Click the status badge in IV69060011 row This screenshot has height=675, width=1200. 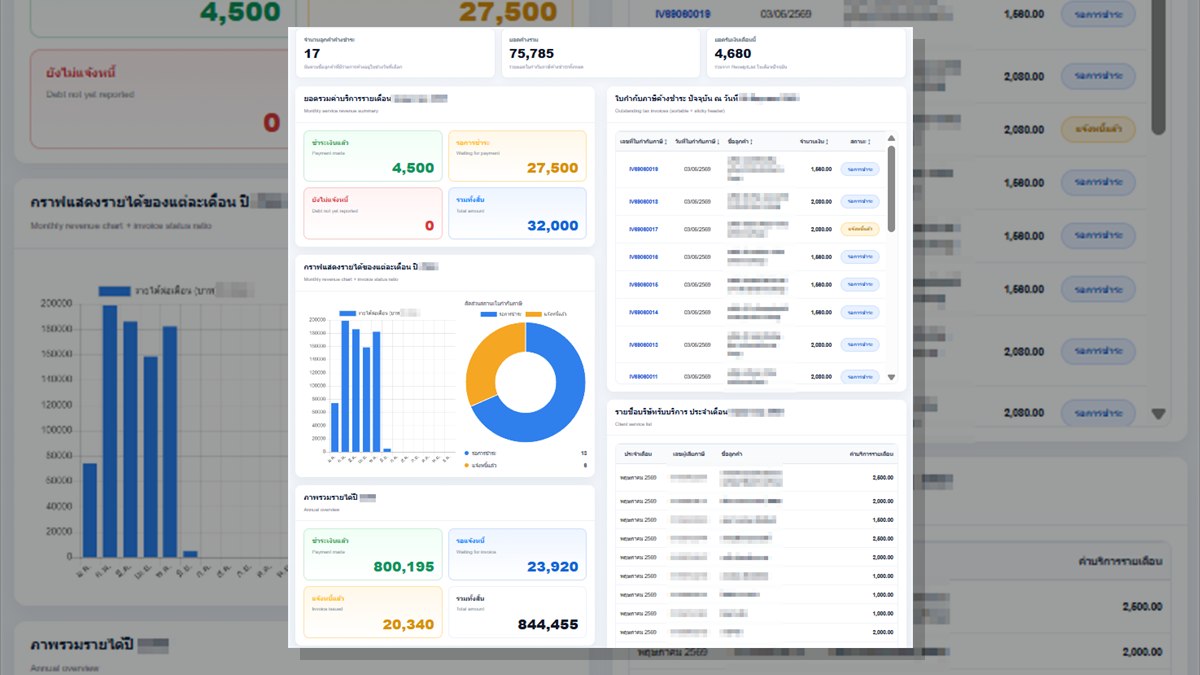click(860, 377)
